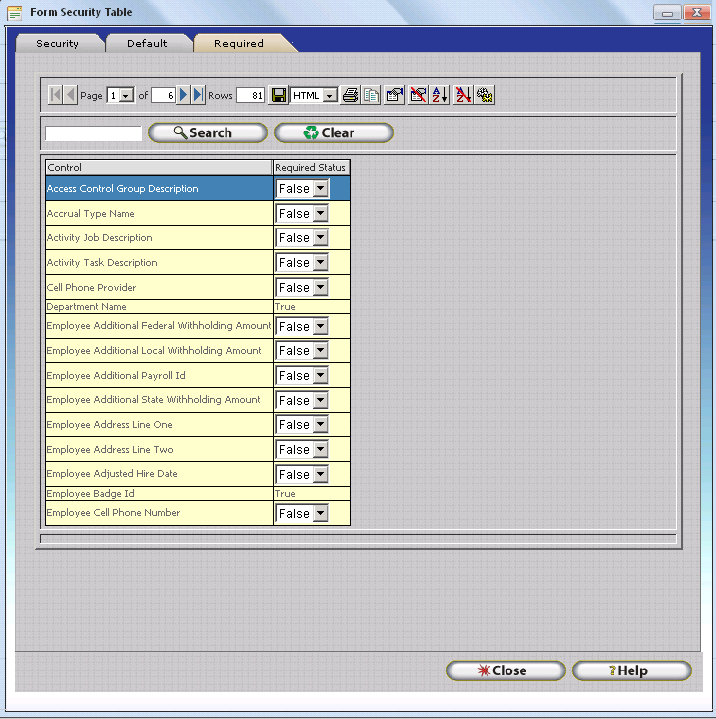Click the A-Z sort icon
Image resolution: width=716 pixels, height=719 pixels.
click(x=440, y=95)
